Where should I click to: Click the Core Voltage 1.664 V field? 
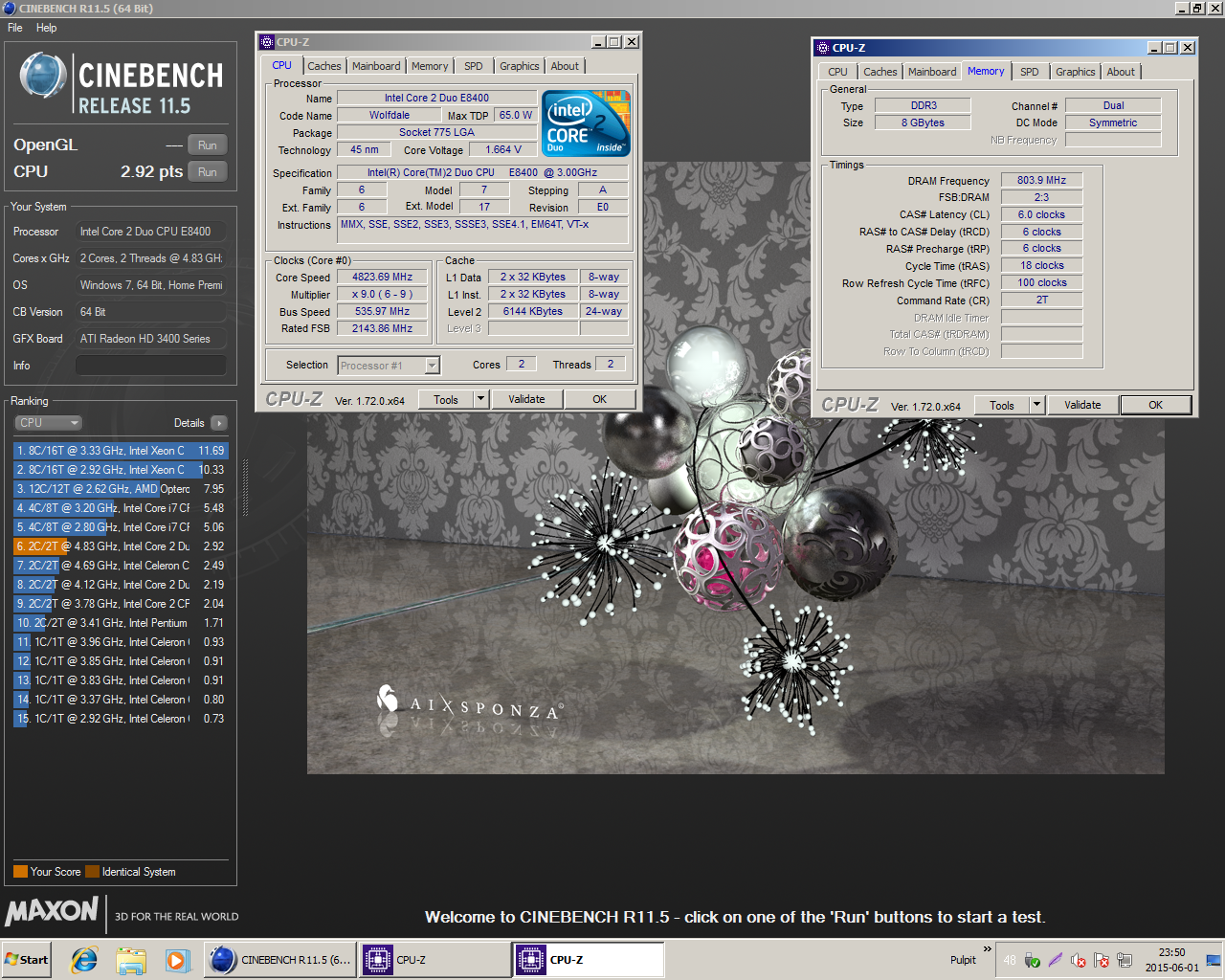click(x=503, y=150)
